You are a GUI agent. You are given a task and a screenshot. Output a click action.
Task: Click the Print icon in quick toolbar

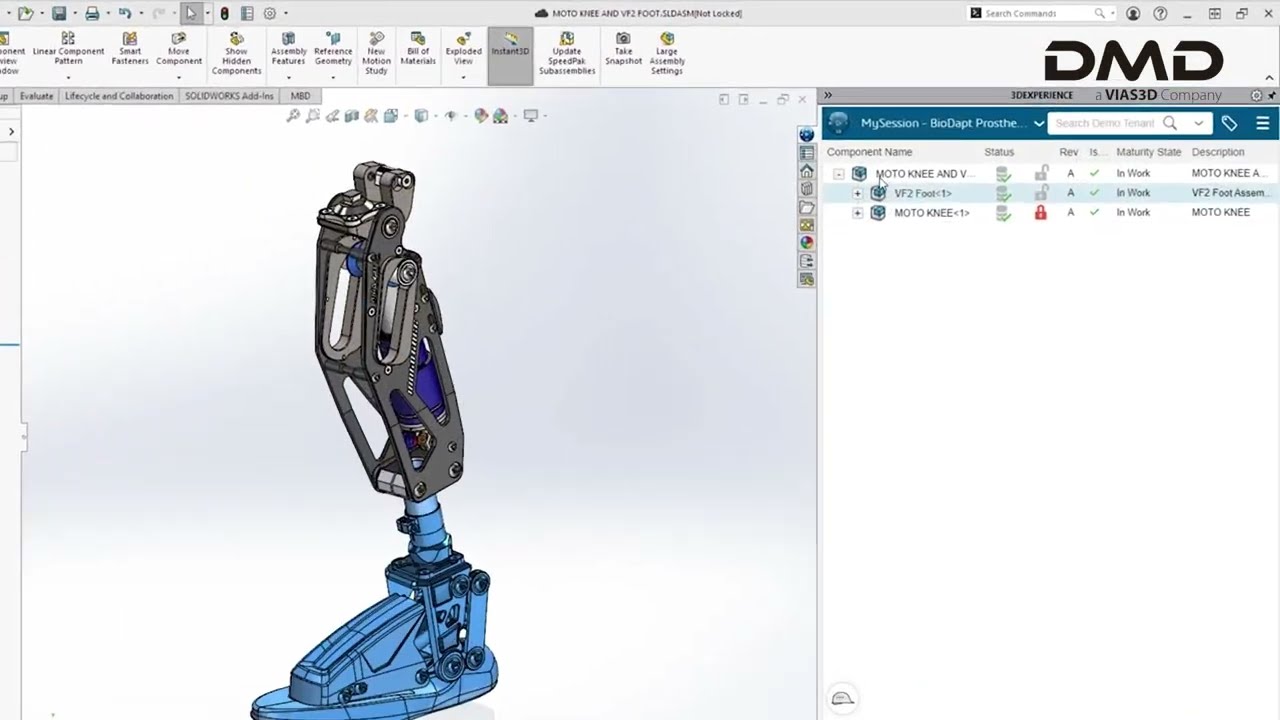pyautogui.click(x=92, y=13)
